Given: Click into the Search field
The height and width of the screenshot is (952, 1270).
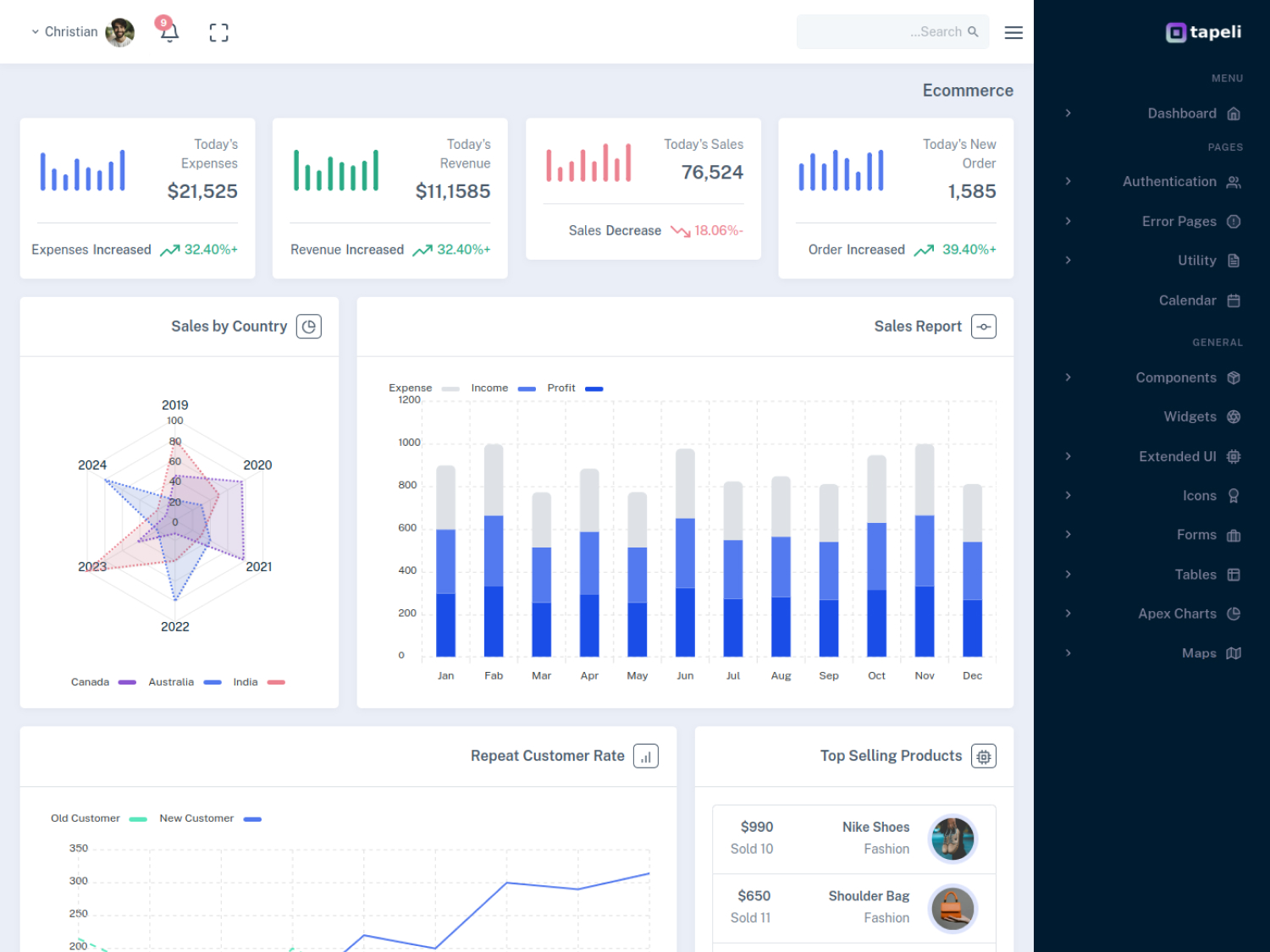Looking at the screenshot, I should click(x=892, y=32).
